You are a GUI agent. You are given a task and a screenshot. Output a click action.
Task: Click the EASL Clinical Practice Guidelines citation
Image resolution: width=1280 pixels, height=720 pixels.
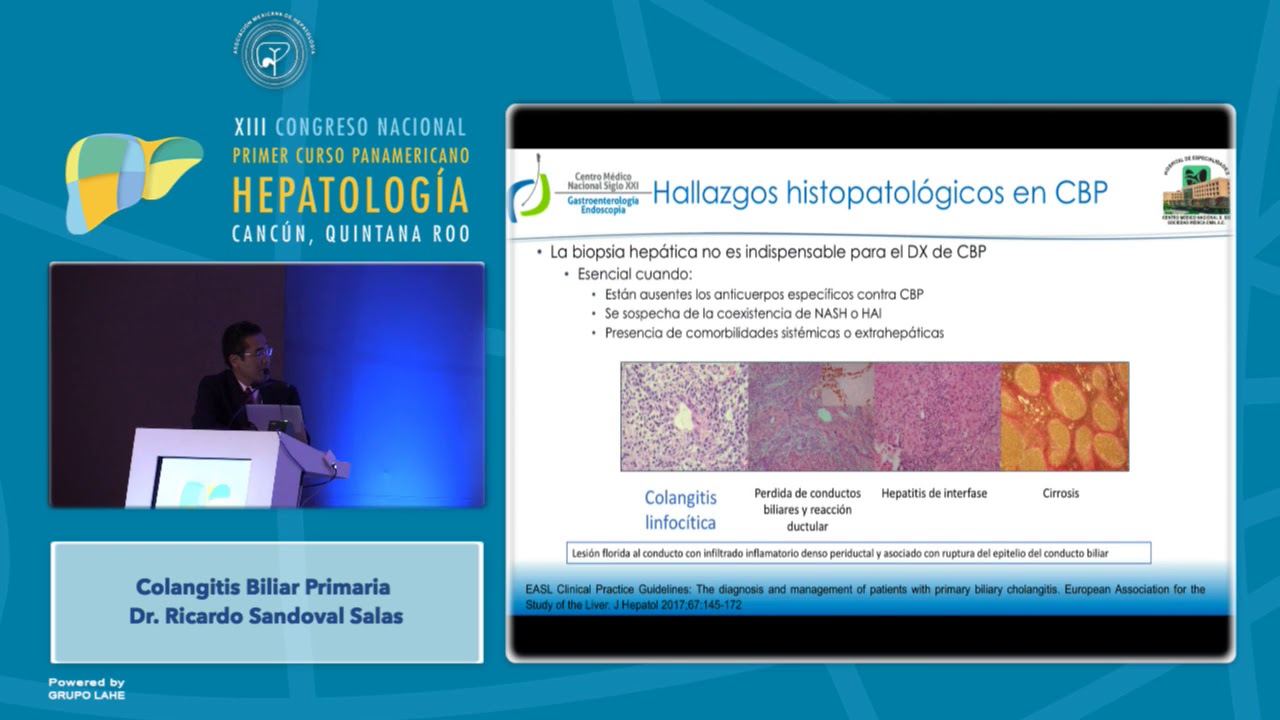click(865, 598)
